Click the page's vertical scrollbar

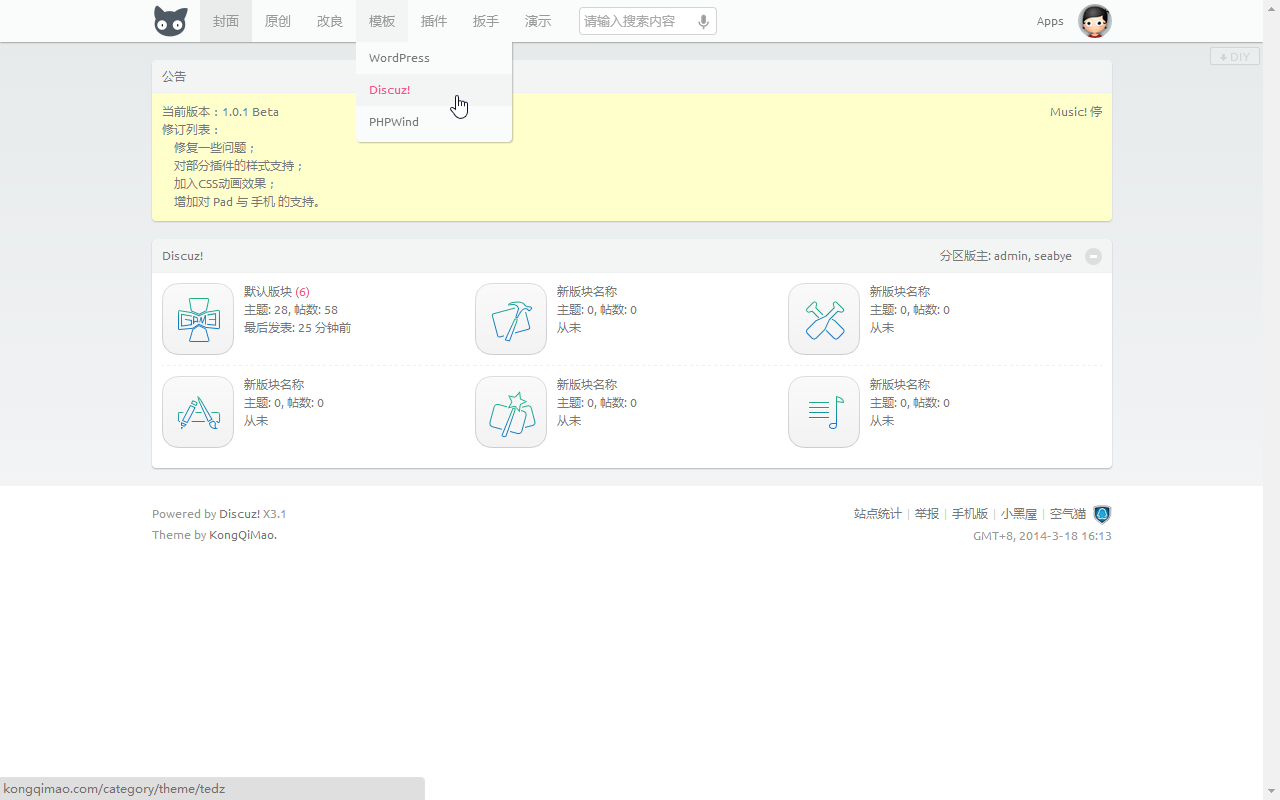[x=1271, y=400]
